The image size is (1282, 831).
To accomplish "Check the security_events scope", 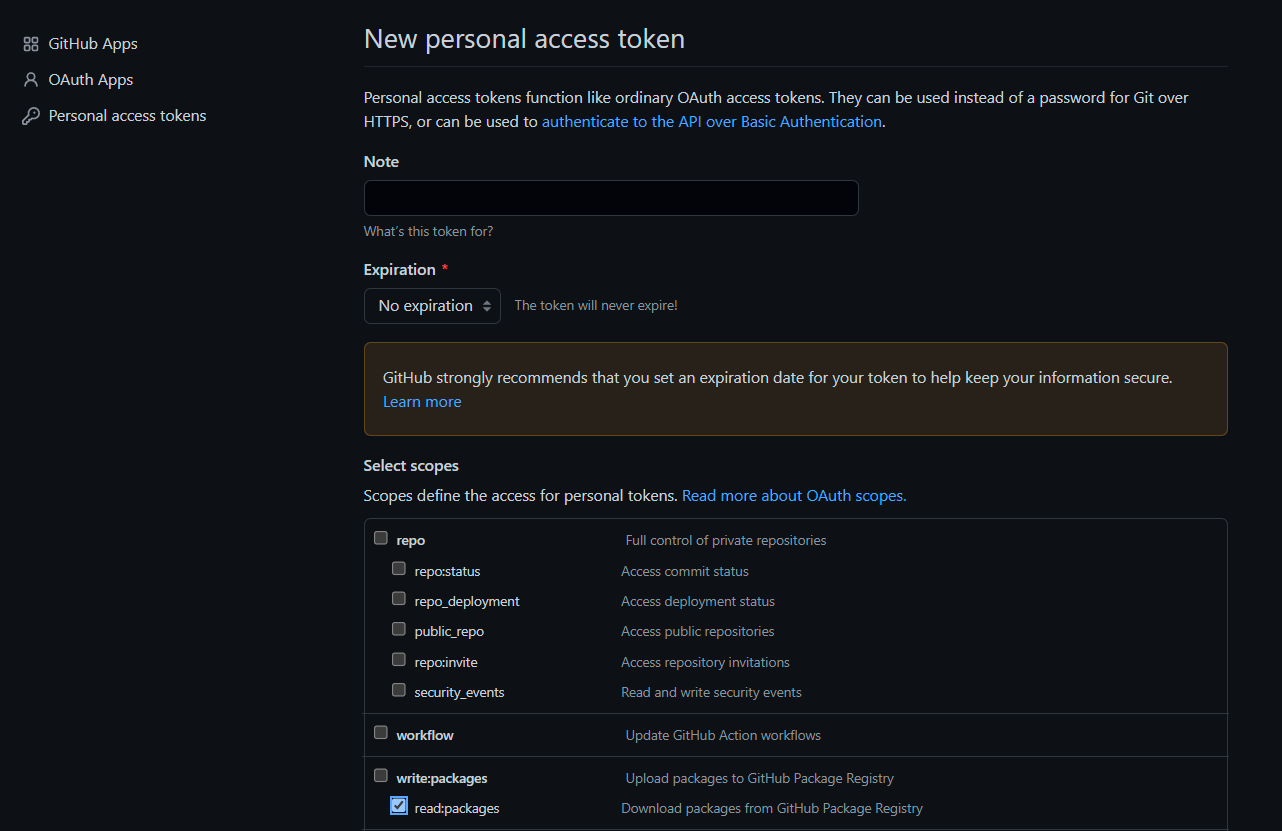I will coord(399,690).
